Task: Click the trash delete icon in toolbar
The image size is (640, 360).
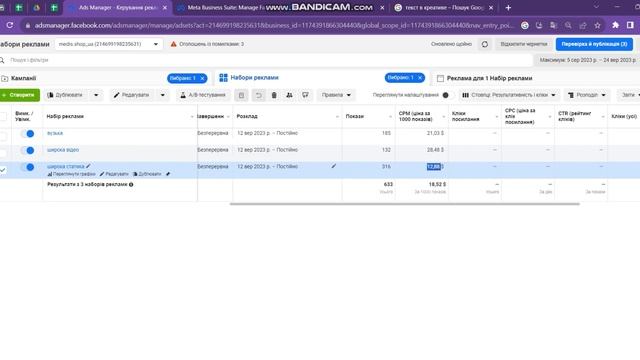Action: tap(274, 95)
